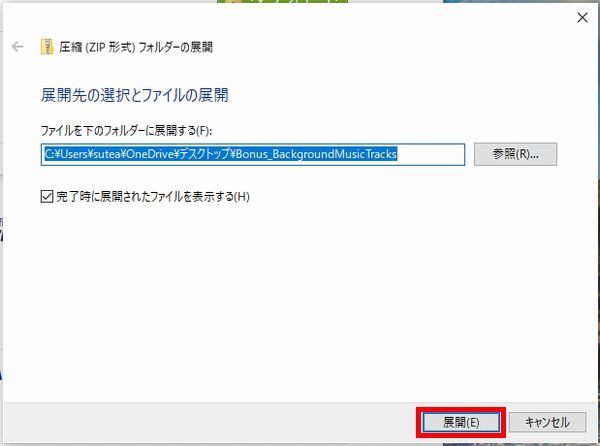Screen dimensions: 600x446
Task: Close the extraction dialog window
Action: point(582,17)
